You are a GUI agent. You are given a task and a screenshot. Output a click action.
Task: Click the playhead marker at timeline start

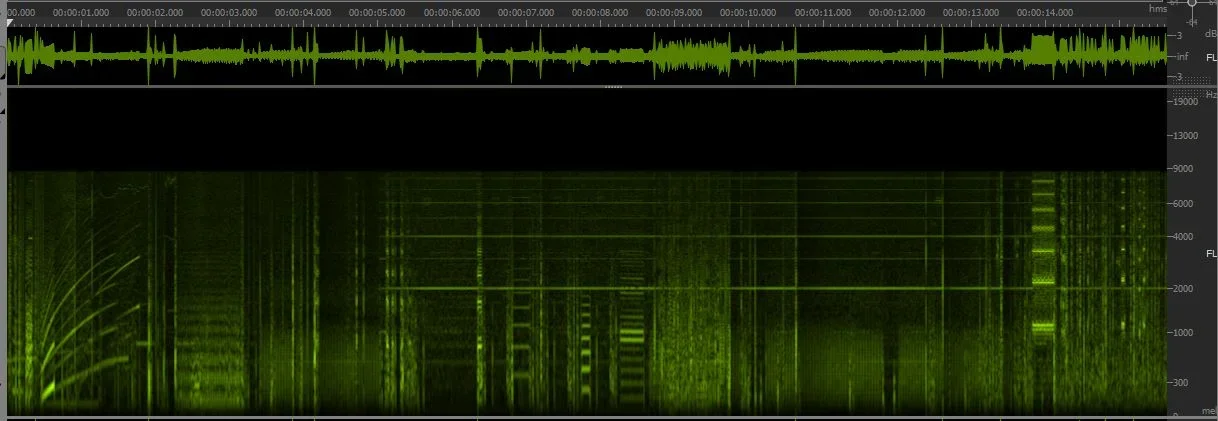(11, 23)
